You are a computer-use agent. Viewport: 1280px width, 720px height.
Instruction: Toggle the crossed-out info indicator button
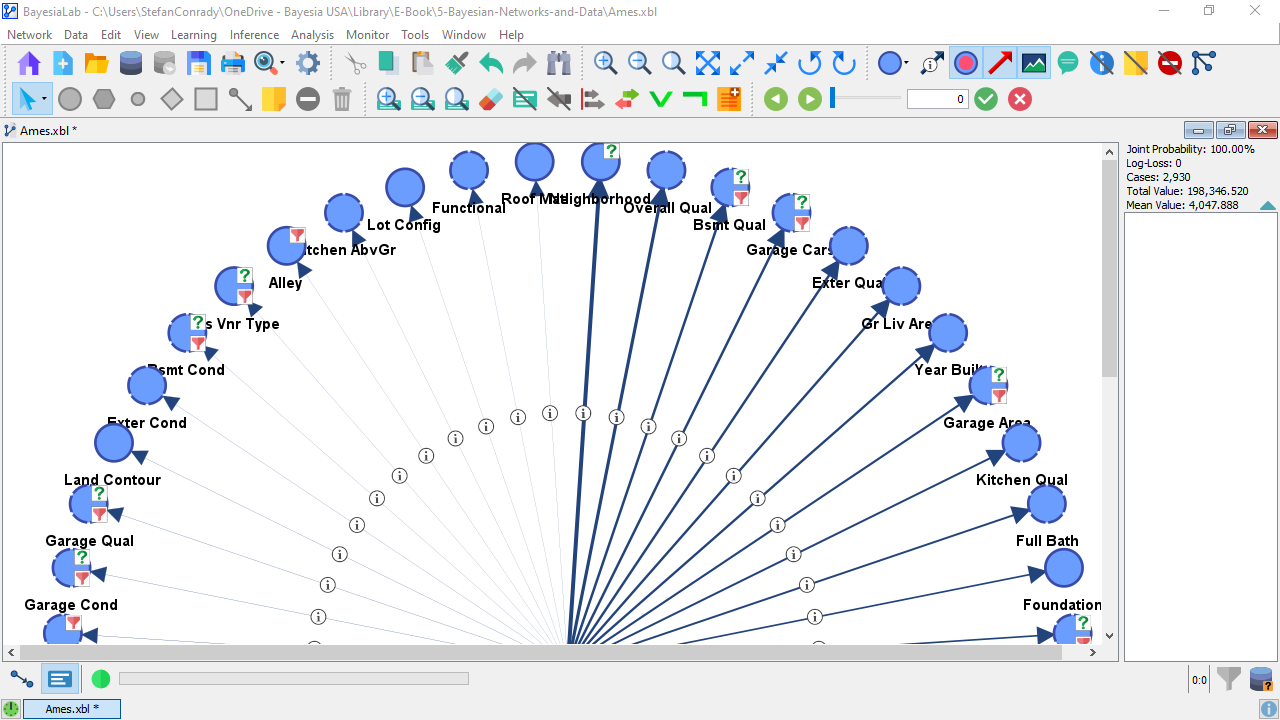coord(1102,64)
